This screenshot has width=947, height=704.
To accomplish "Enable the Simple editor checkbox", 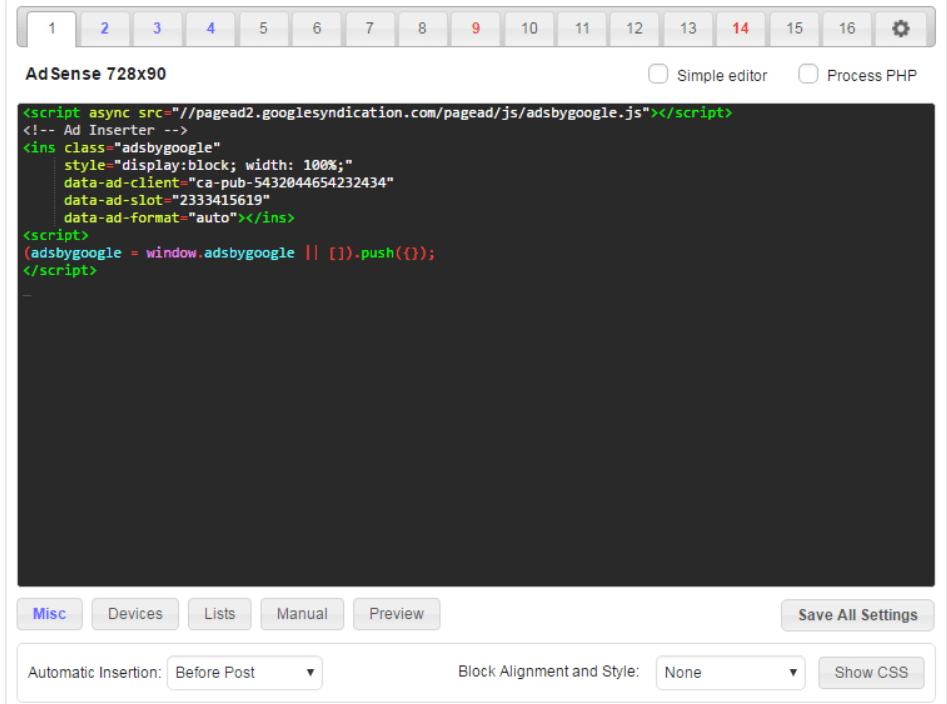I will click(658, 74).
